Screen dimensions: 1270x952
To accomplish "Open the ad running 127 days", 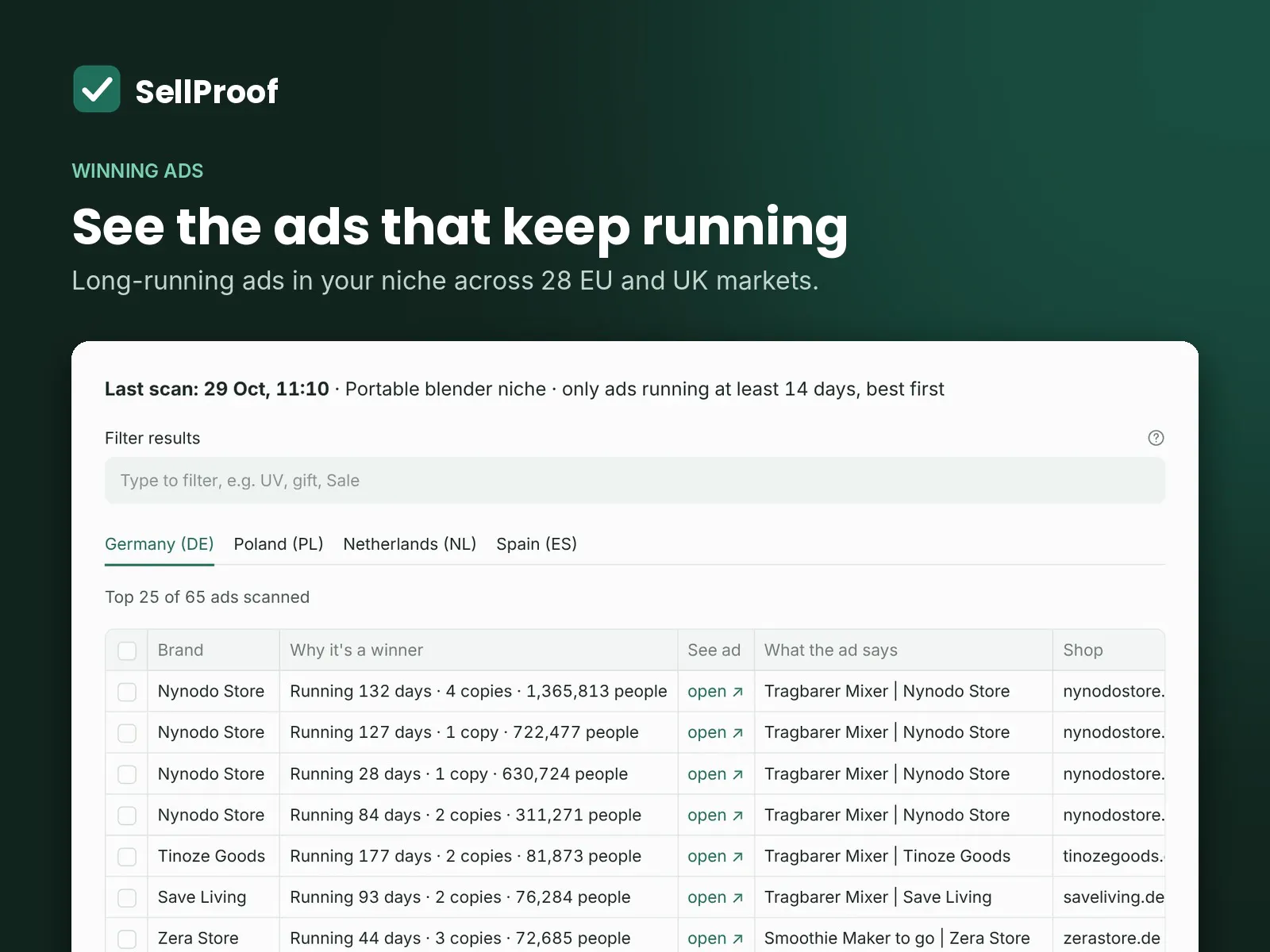I will [x=715, y=732].
